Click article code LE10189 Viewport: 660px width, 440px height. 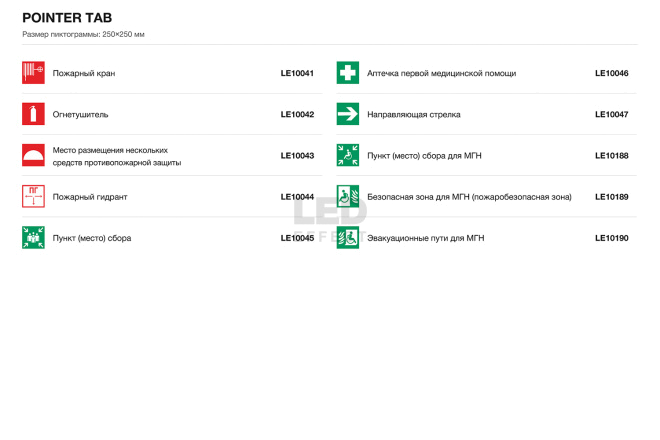612,197
